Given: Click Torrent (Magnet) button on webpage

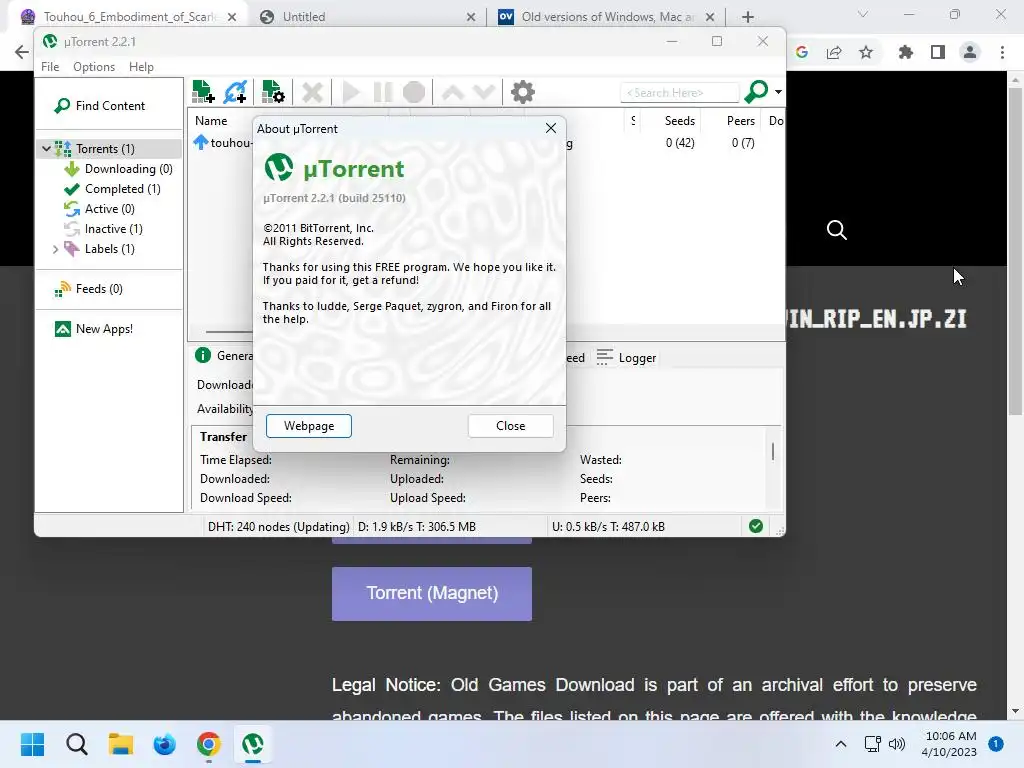Looking at the screenshot, I should tap(432, 594).
